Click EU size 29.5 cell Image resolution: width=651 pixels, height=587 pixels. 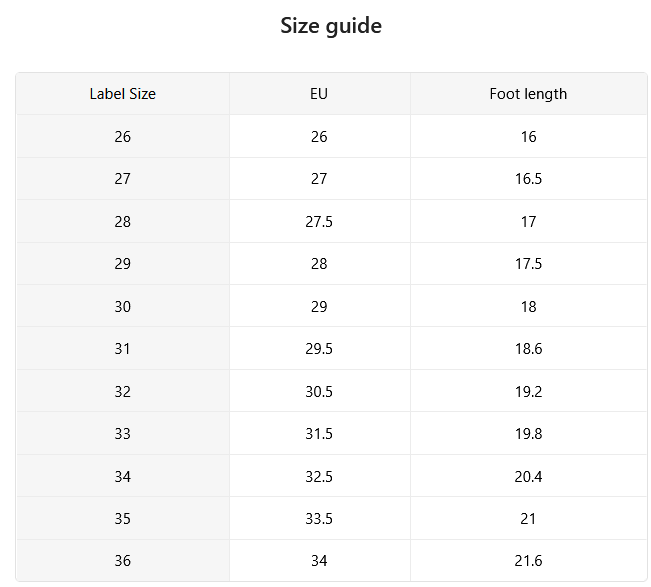pos(320,349)
